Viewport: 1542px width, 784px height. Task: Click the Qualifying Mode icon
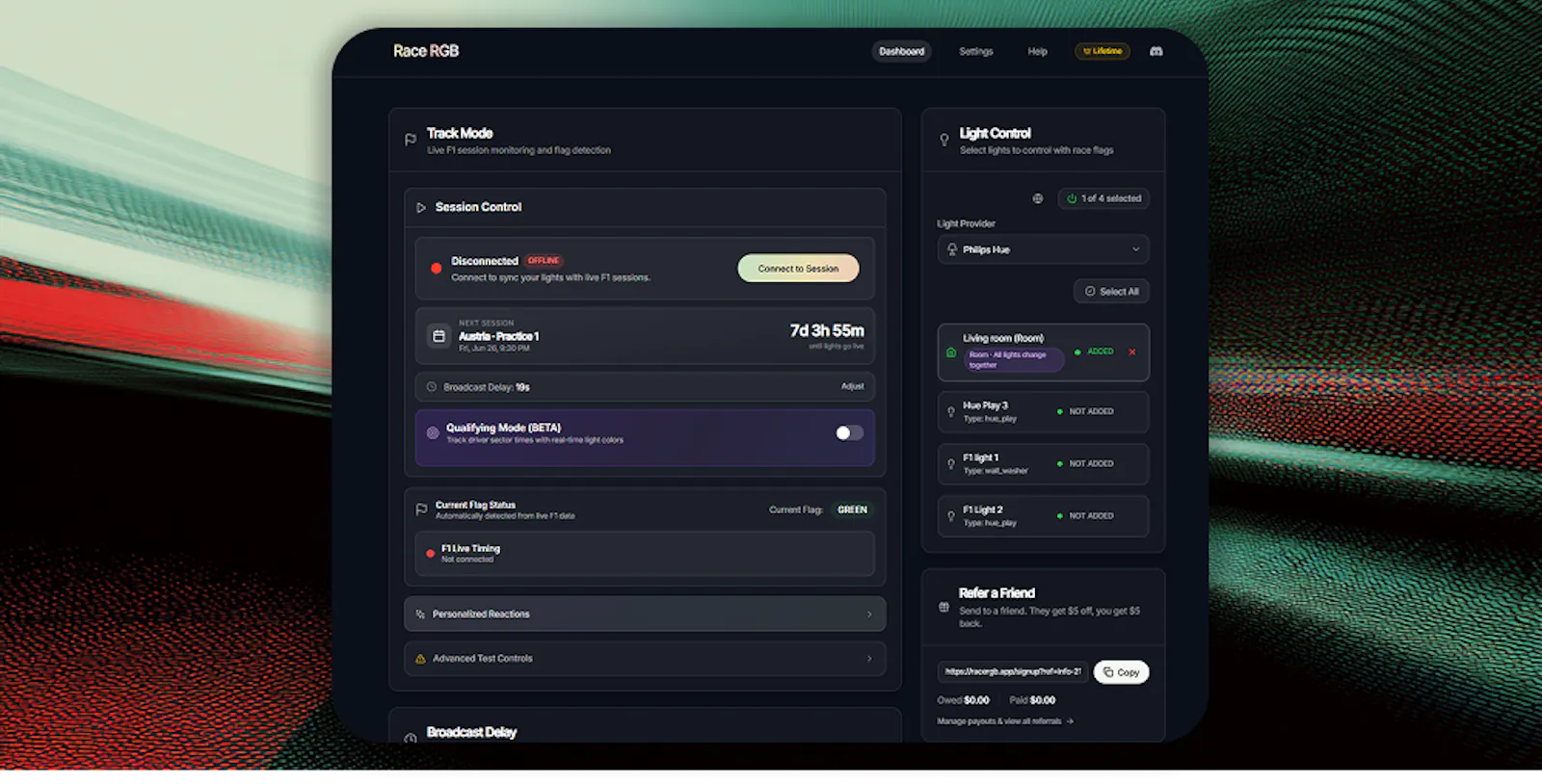coord(433,432)
